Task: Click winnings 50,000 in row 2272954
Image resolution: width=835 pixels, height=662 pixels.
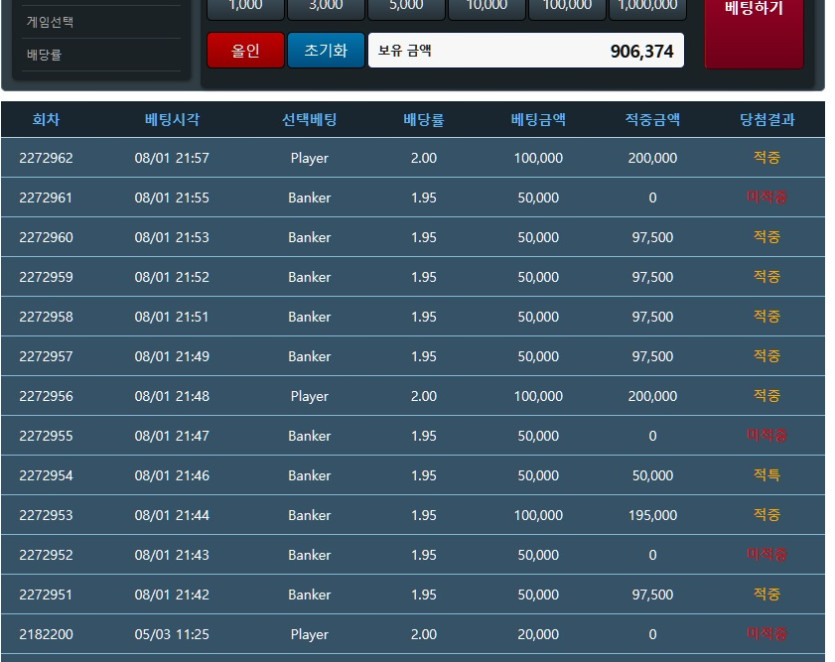Action: pyautogui.click(x=652, y=476)
